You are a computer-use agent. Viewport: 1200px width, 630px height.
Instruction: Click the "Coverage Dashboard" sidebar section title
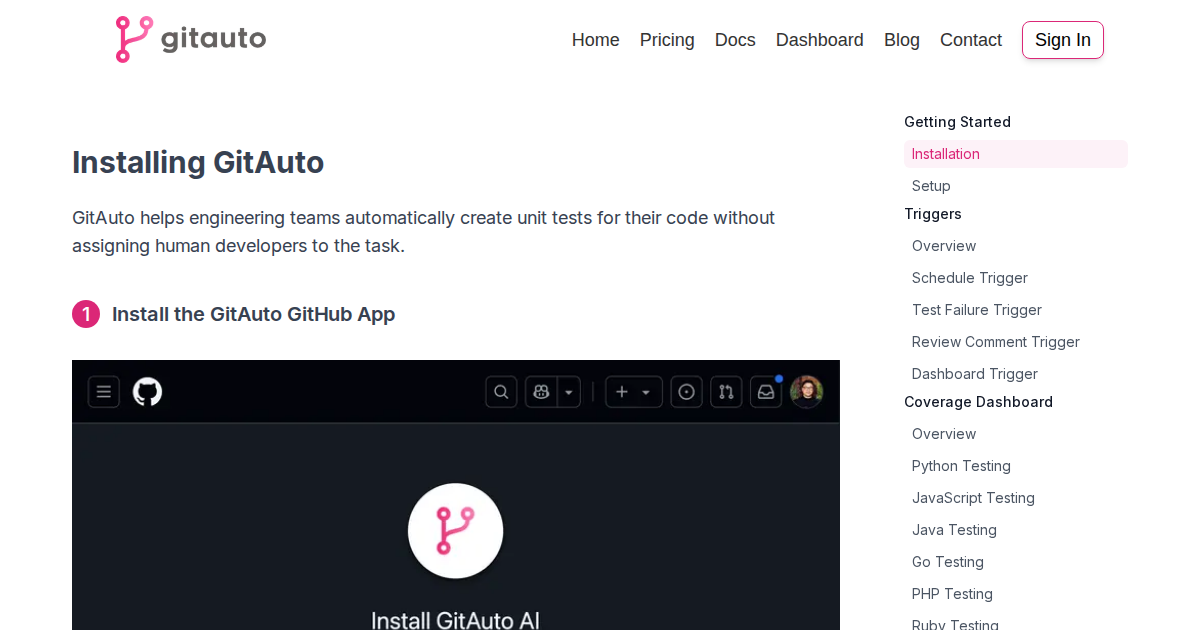tap(978, 402)
